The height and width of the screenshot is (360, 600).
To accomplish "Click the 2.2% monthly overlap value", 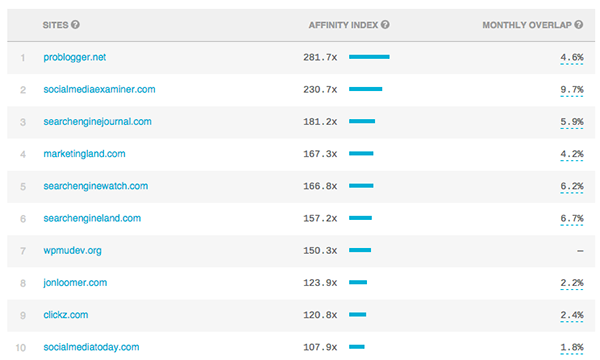I will (572, 283).
